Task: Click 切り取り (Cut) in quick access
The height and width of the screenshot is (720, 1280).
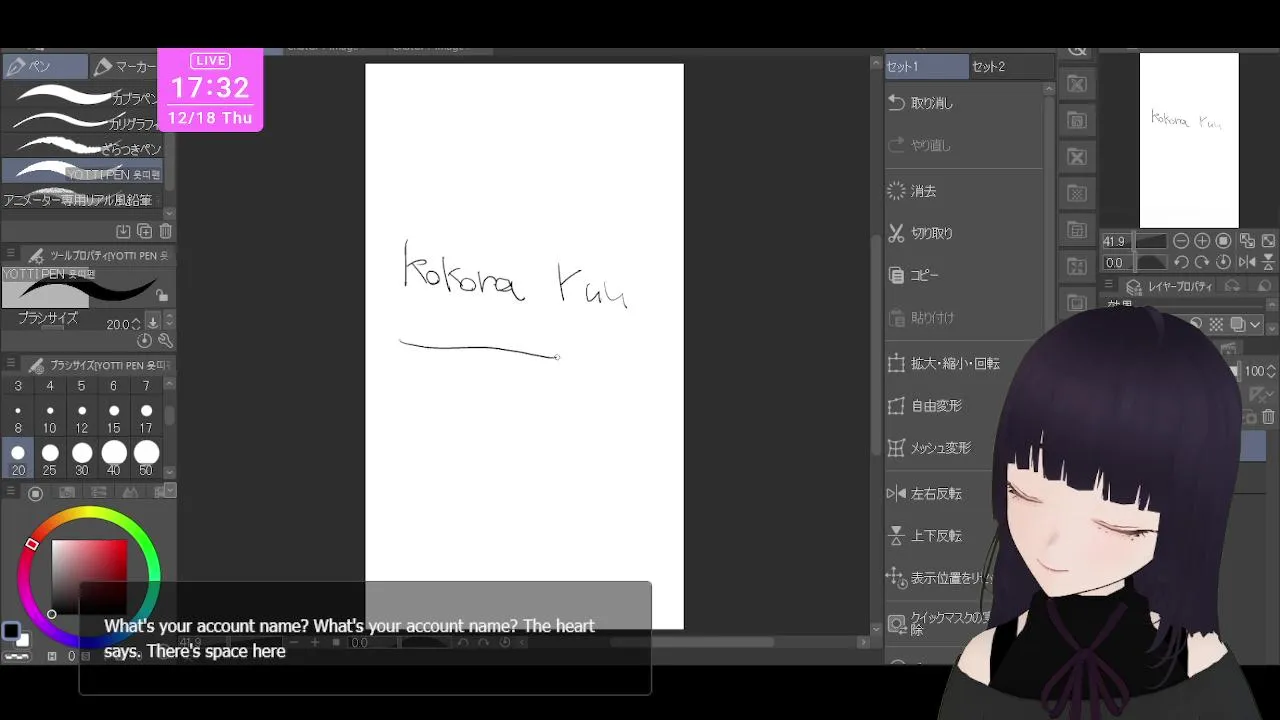Action: click(x=963, y=233)
